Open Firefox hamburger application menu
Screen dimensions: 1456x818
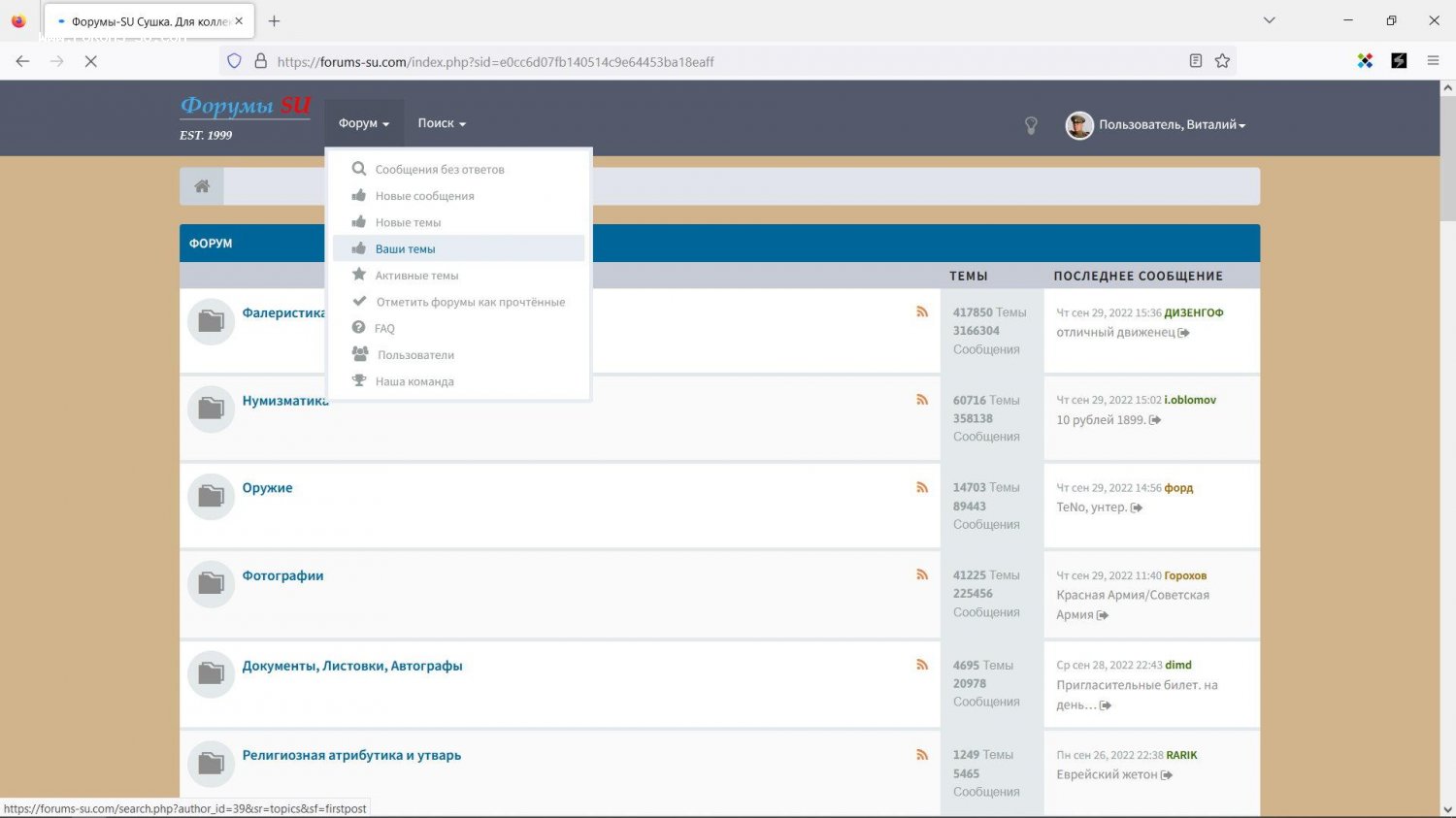[1433, 61]
